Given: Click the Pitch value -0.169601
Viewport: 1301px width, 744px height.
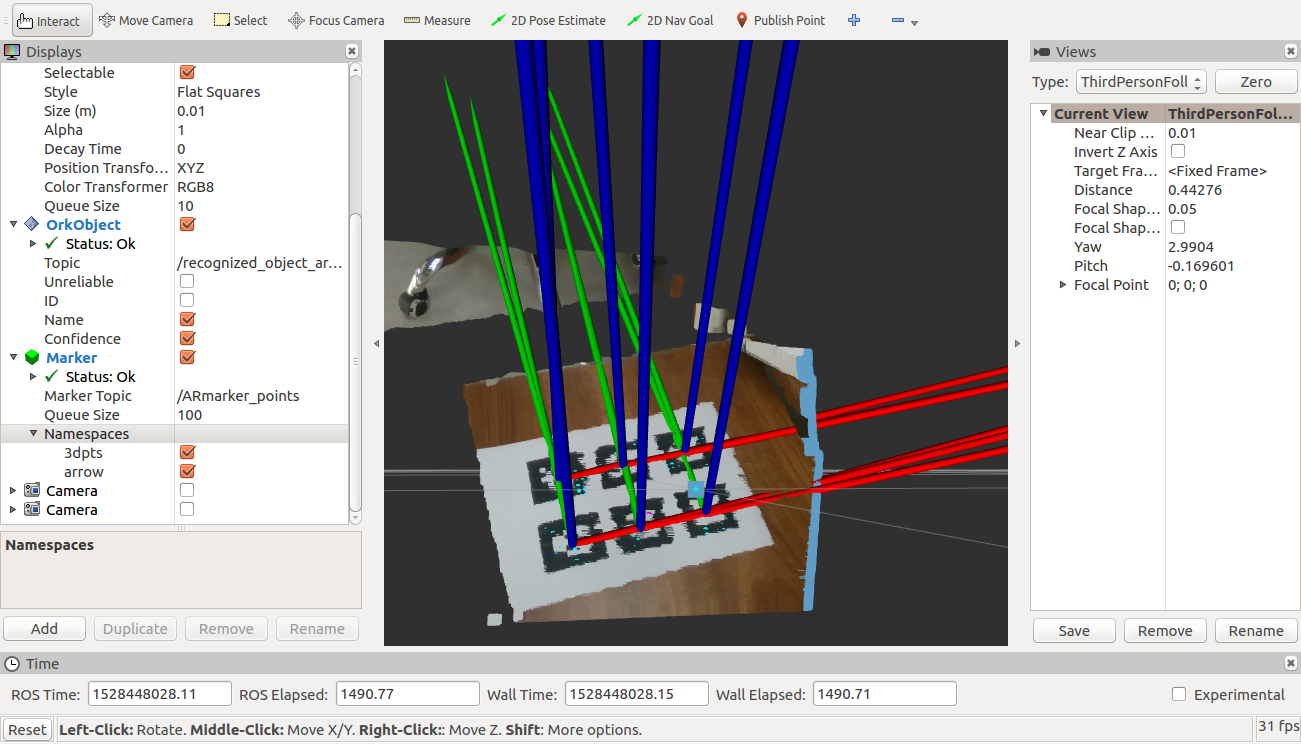Looking at the screenshot, I should pos(1201,266).
